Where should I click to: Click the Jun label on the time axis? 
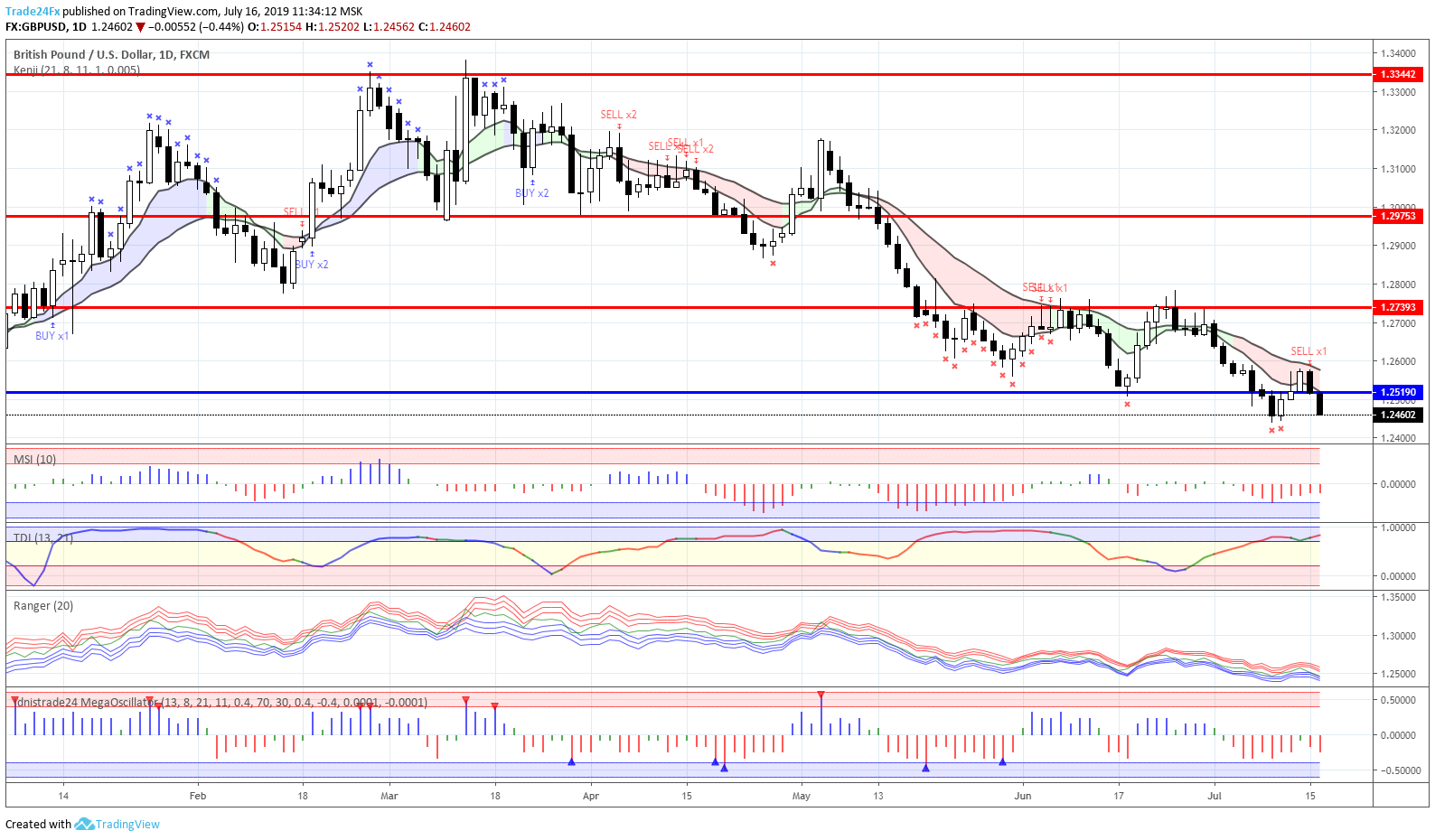click(1023, 796)
